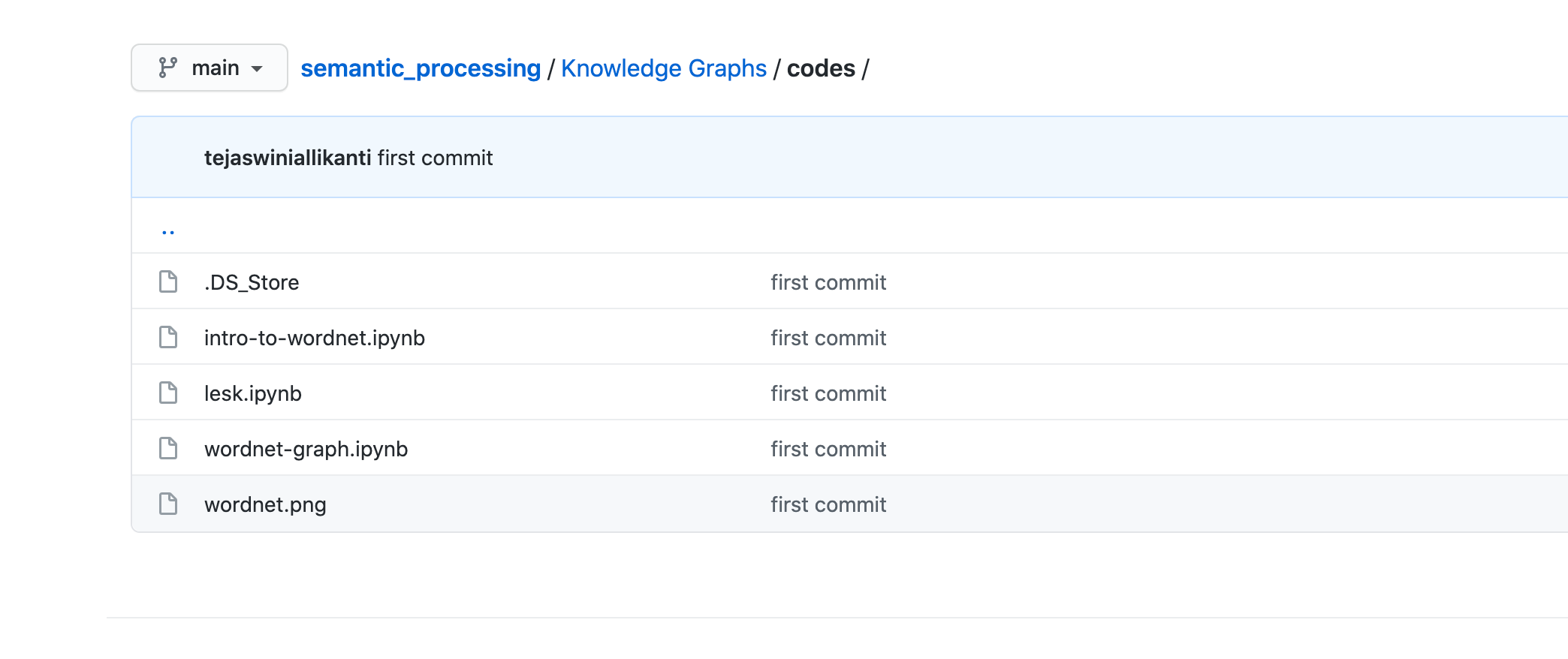Open intro-to-wordnet.ipynb notebook
Screen dimensions: 1568x659
(314, 338)
